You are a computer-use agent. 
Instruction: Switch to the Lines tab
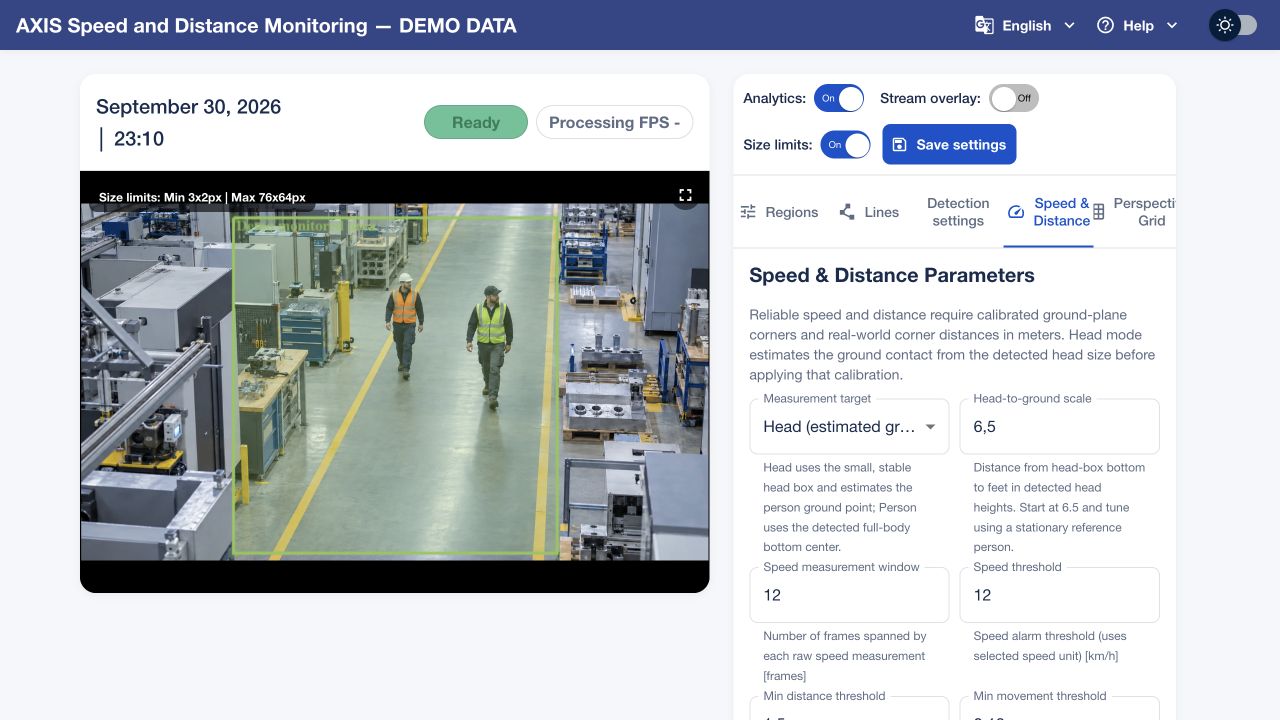point(869,212)
